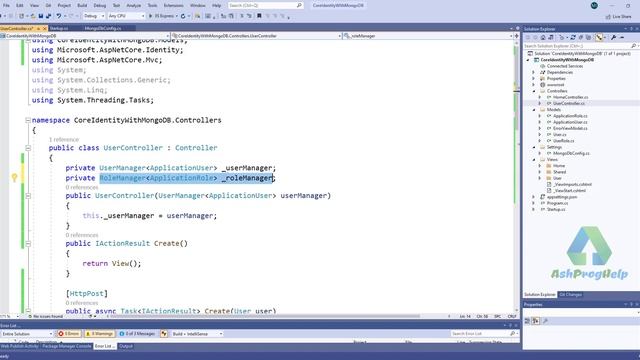Toggle the 0 Errors filter
This screenshot has width=640, height=360.
pos(69,334)
